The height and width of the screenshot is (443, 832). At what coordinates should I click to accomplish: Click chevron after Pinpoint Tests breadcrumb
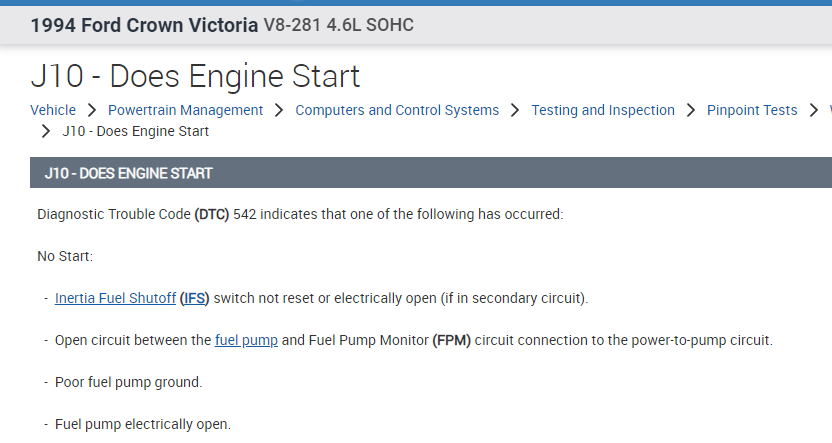[813, 110]
